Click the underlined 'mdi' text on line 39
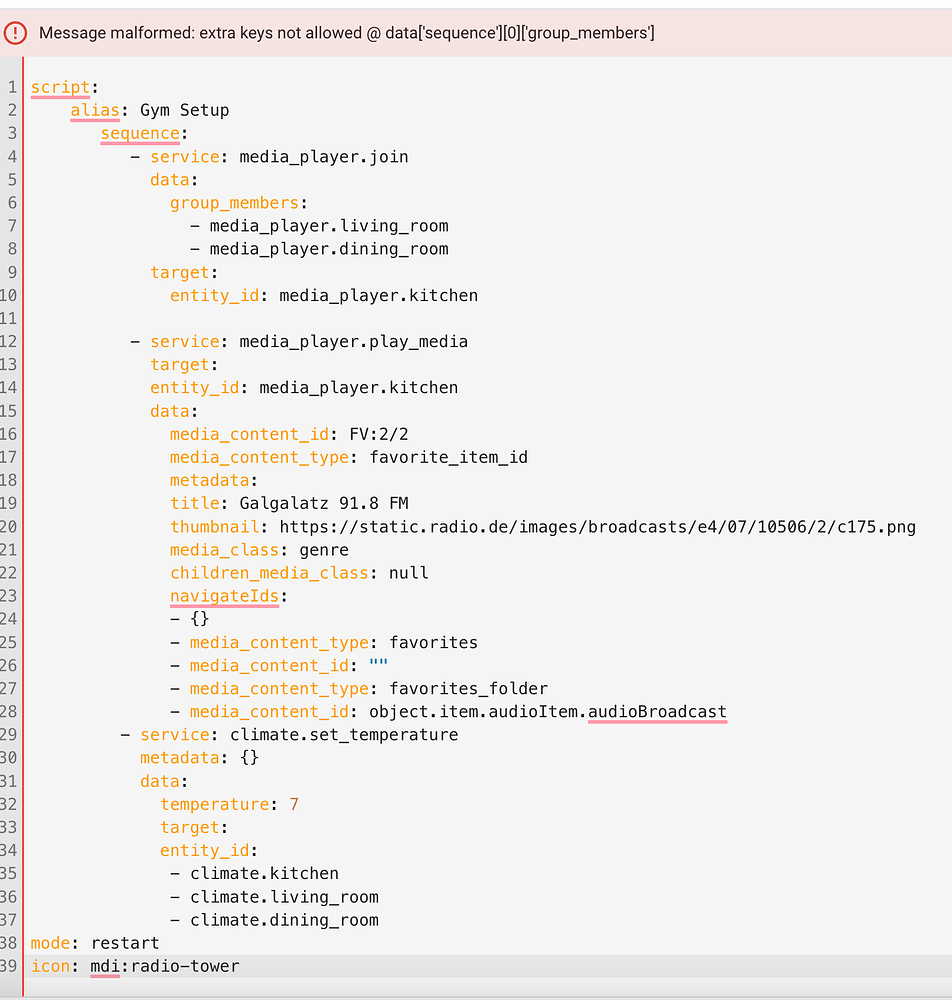 105,965
